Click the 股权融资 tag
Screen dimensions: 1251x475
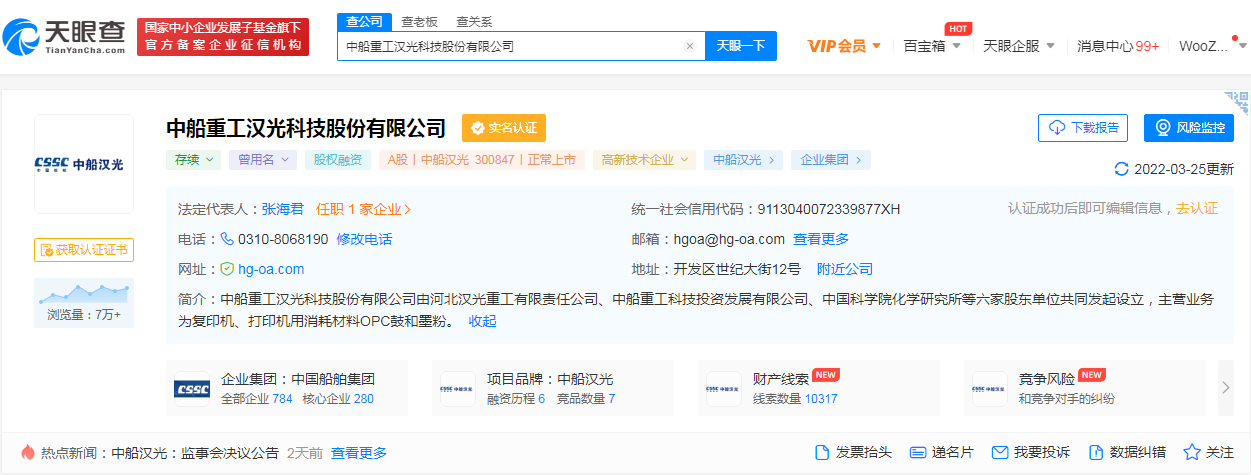pos(338,160)
